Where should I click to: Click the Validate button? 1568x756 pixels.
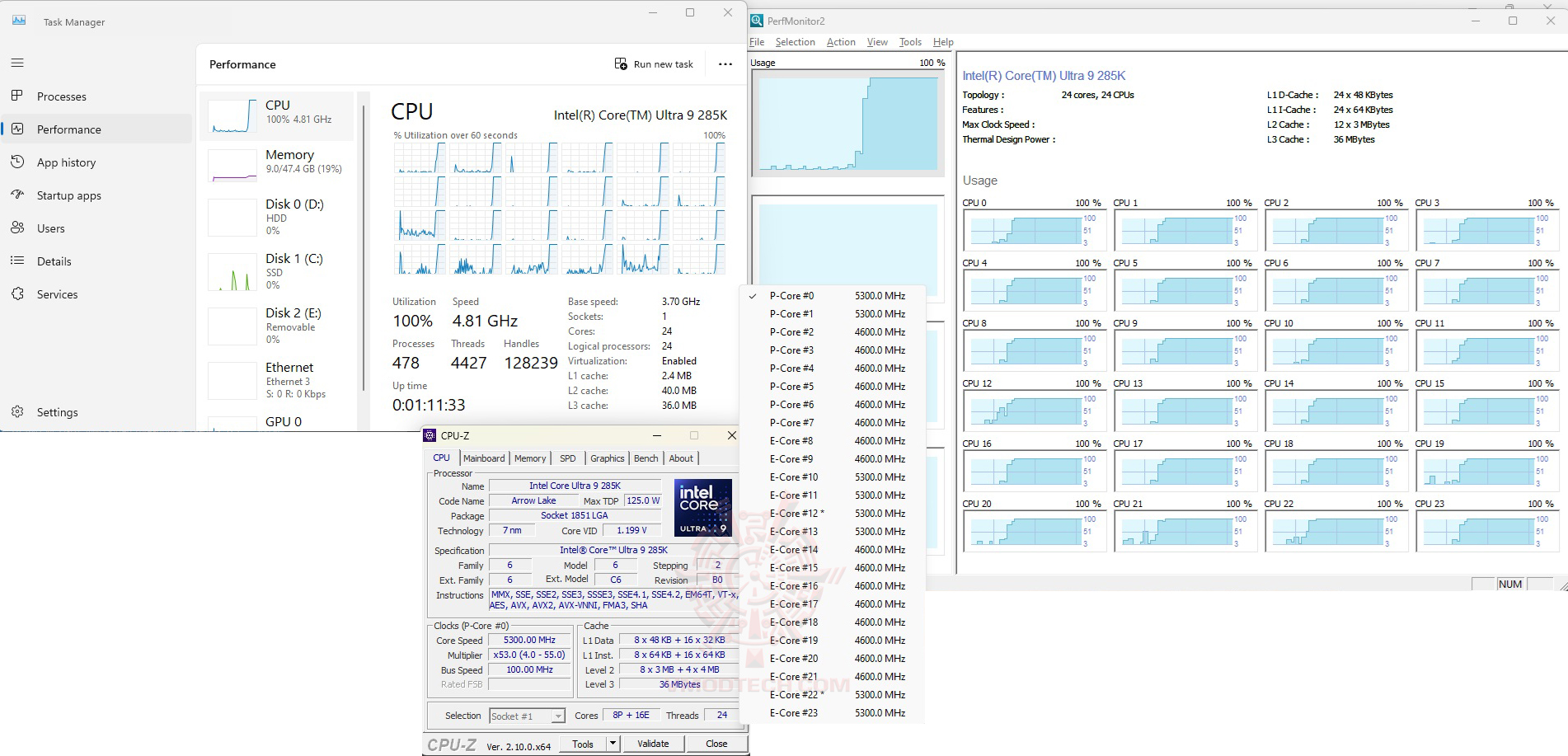click(653, 744)
